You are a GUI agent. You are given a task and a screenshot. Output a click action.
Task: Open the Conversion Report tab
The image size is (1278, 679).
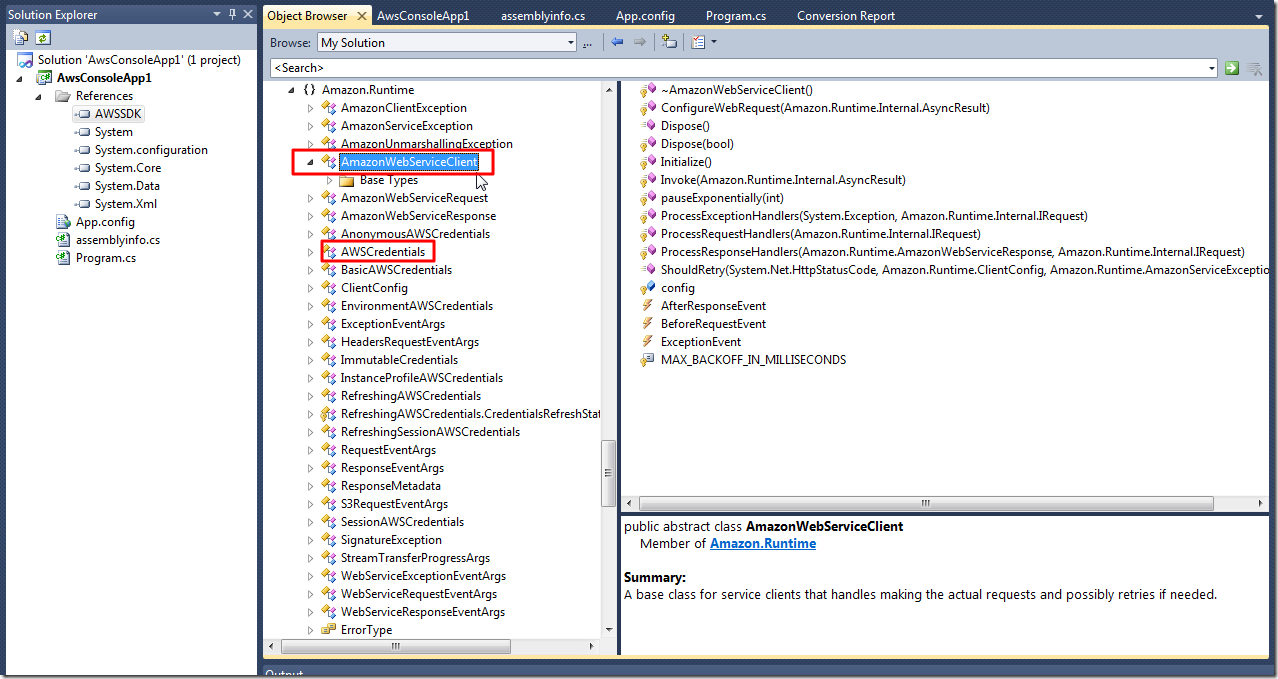pos(846,16)
